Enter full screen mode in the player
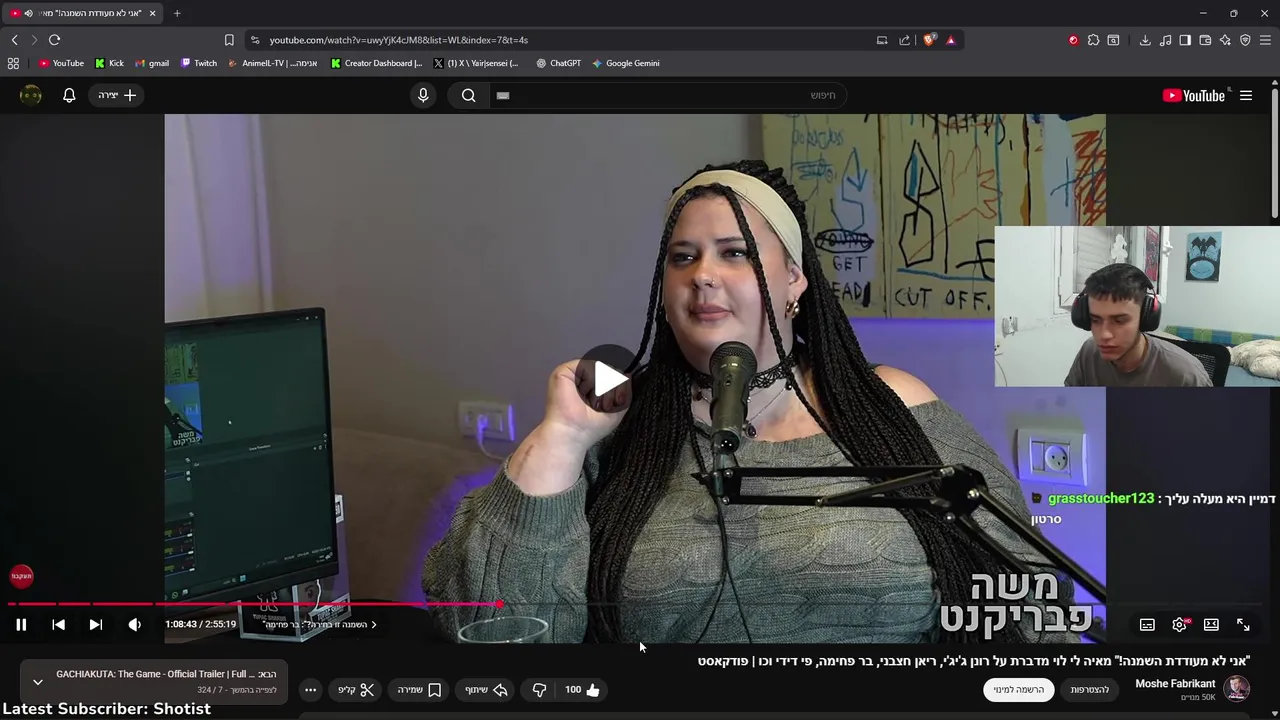This screenshot has width=1280, height=720. pos(1243,625)
